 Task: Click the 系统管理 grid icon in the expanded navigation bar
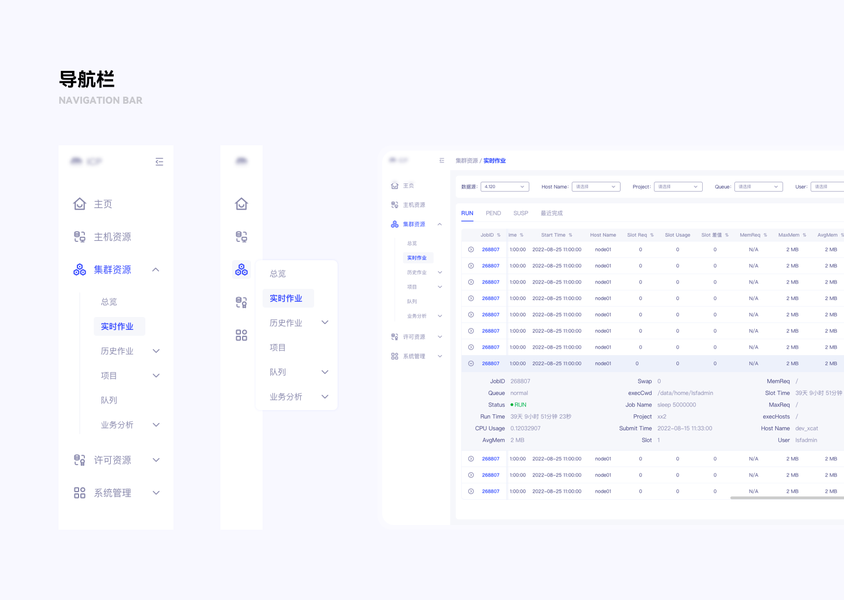(80, 493)
